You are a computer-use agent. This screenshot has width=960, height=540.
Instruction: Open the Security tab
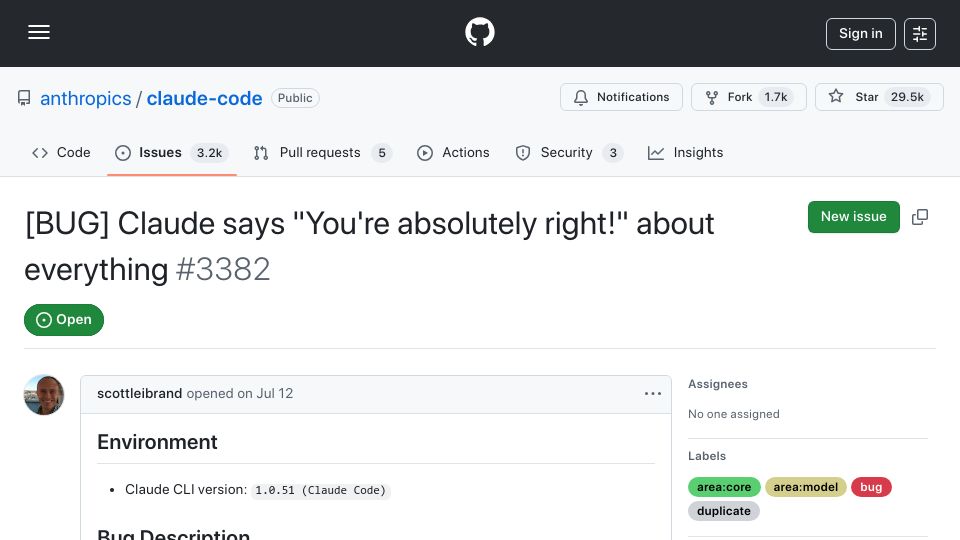[569, 152]
